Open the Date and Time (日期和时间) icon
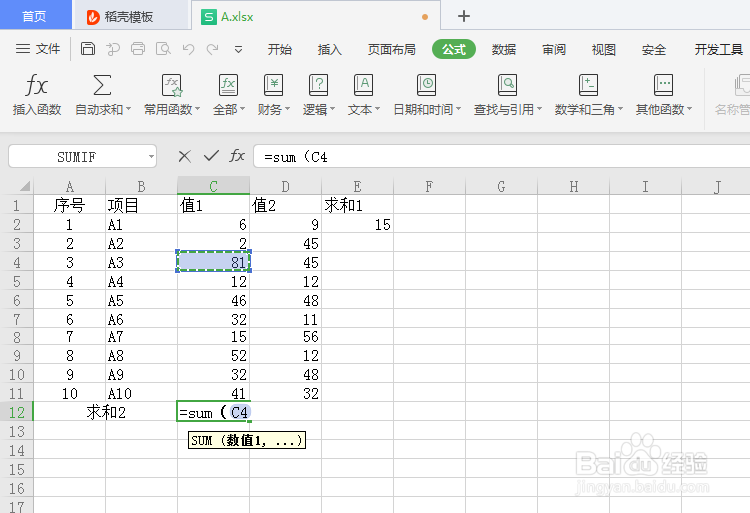750x513 pixels. point(426,86)
